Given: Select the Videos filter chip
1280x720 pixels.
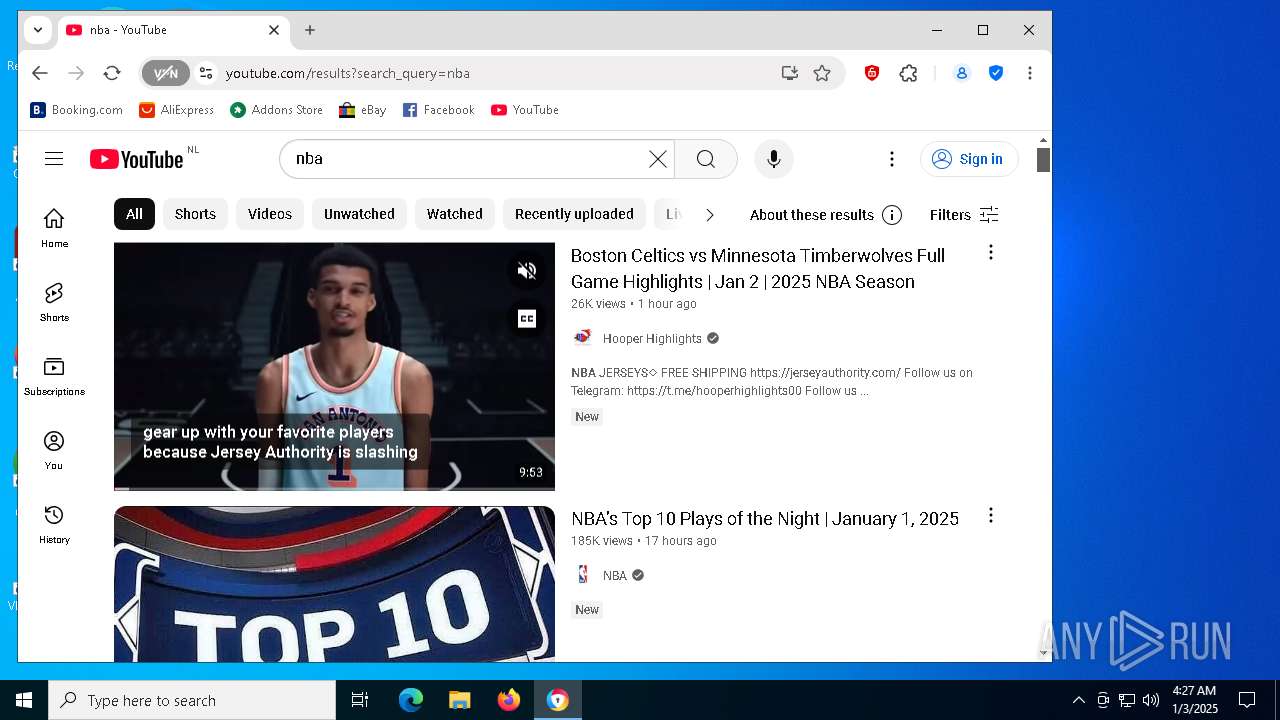Looking at the screenshot, I should pos(270,214).
